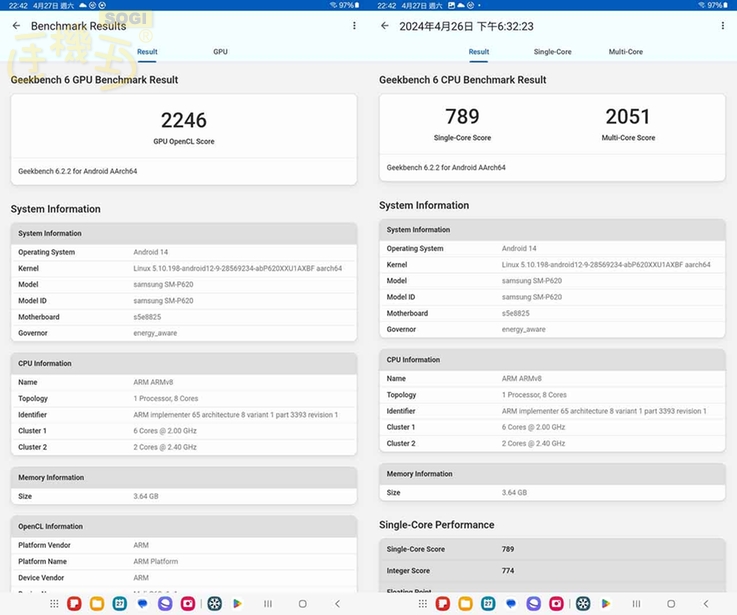Image resolution: width=737 pixels, height=615 pixels.
Task: Open app drawer in left GPU screen taskbar
Action: tap(54, 603)
